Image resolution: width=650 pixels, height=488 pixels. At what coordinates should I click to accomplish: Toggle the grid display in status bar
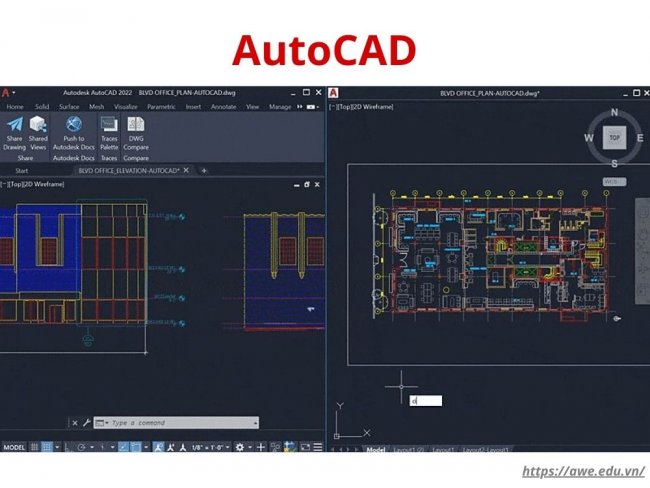click(x=34, y=447)
